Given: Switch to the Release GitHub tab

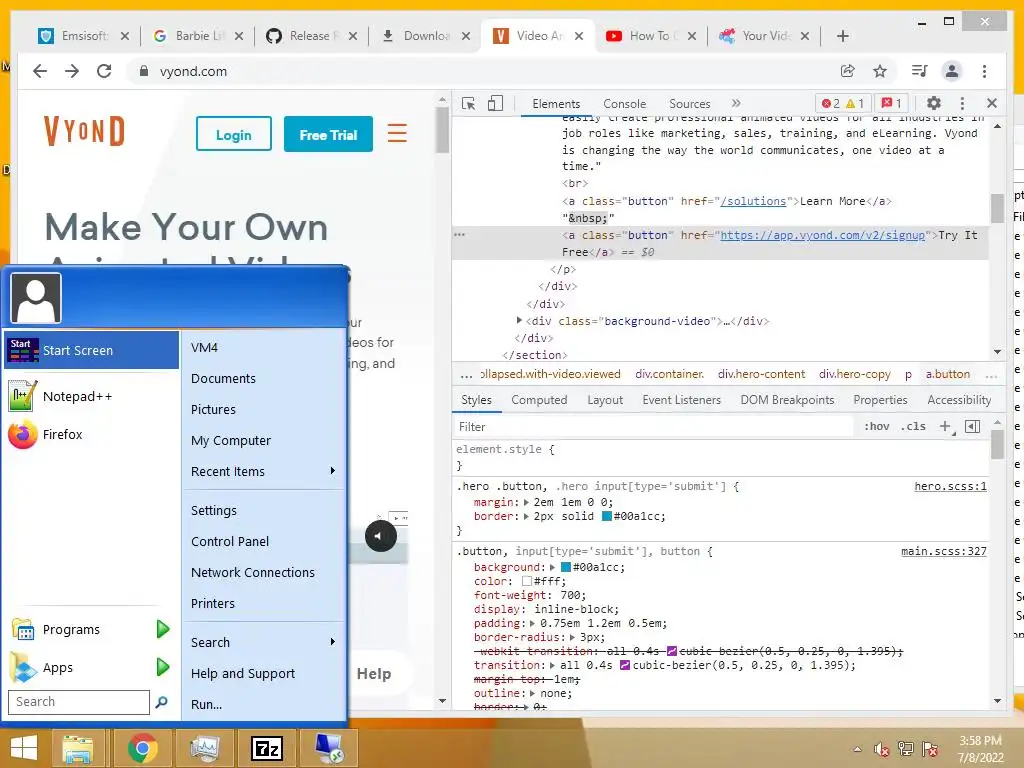Looking at the screenshot, I should click(311, 36).
